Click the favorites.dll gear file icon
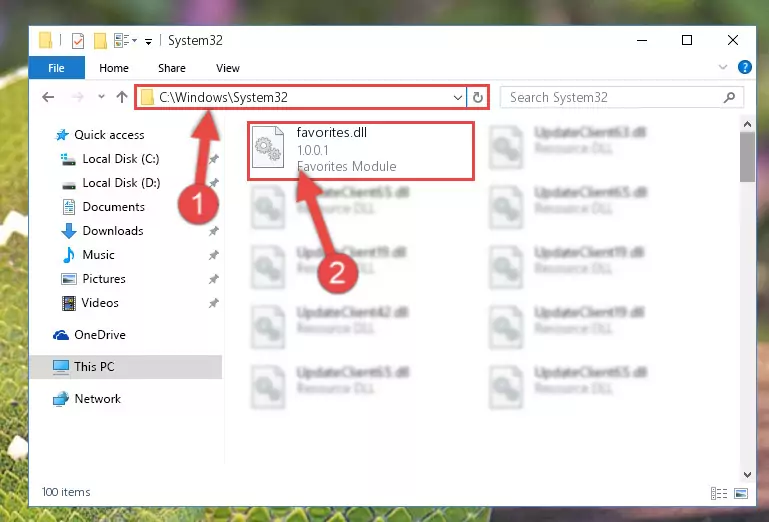 point(268,147)
